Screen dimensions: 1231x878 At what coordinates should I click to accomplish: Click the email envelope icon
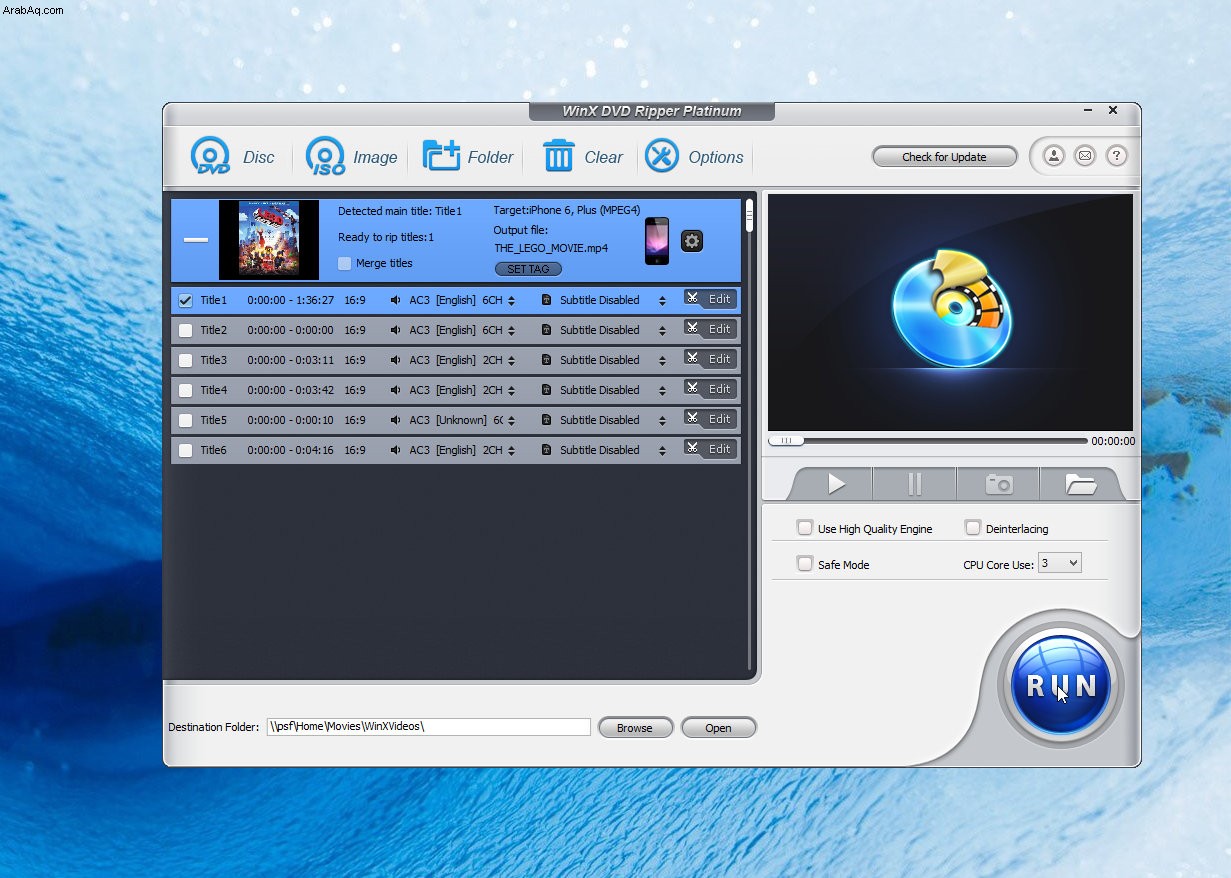pyautogui.click(x=1085, y=156)
